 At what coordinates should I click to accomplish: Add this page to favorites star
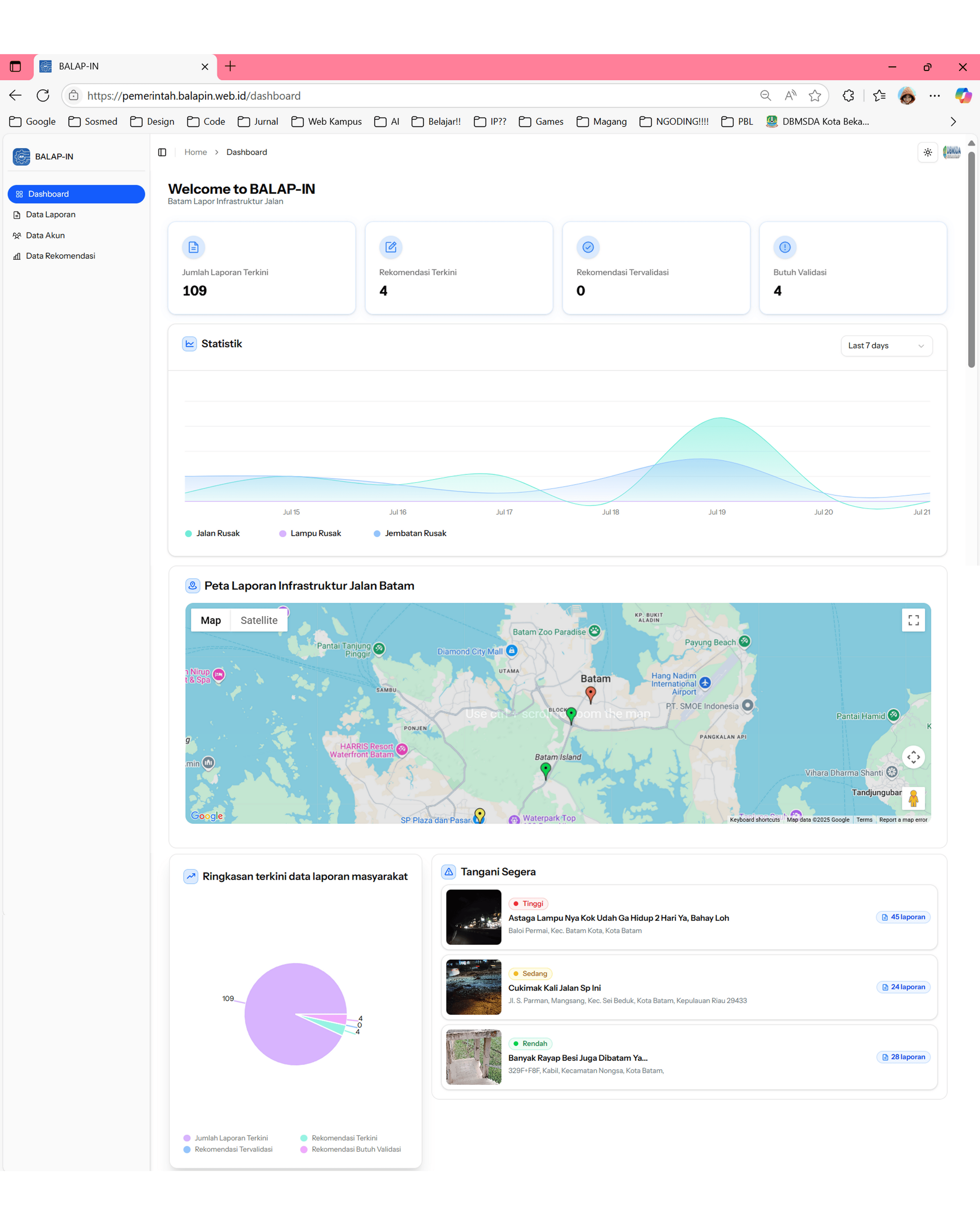click(x=815, y=96)
